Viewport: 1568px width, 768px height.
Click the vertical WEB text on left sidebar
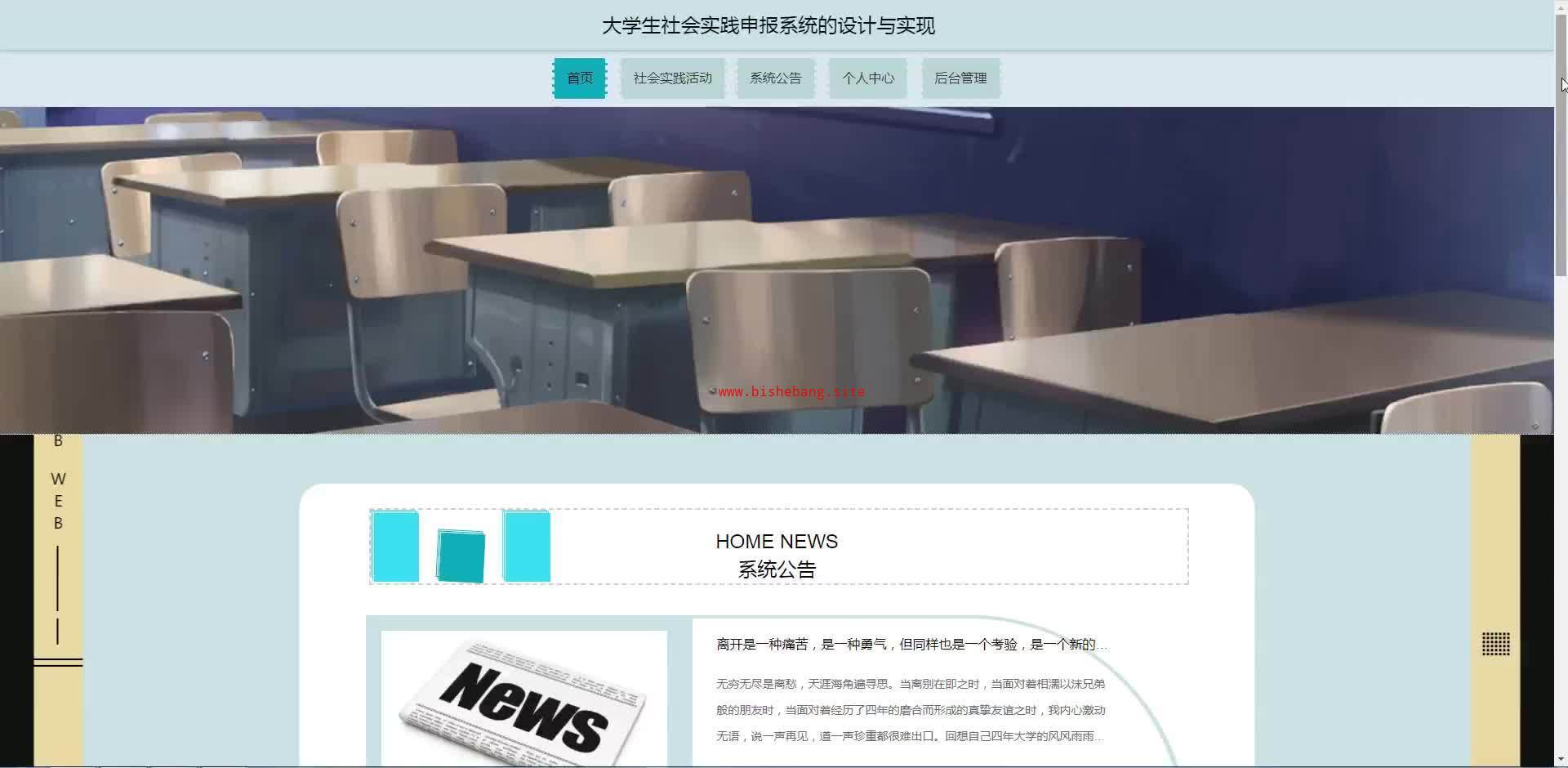[58, 501]
